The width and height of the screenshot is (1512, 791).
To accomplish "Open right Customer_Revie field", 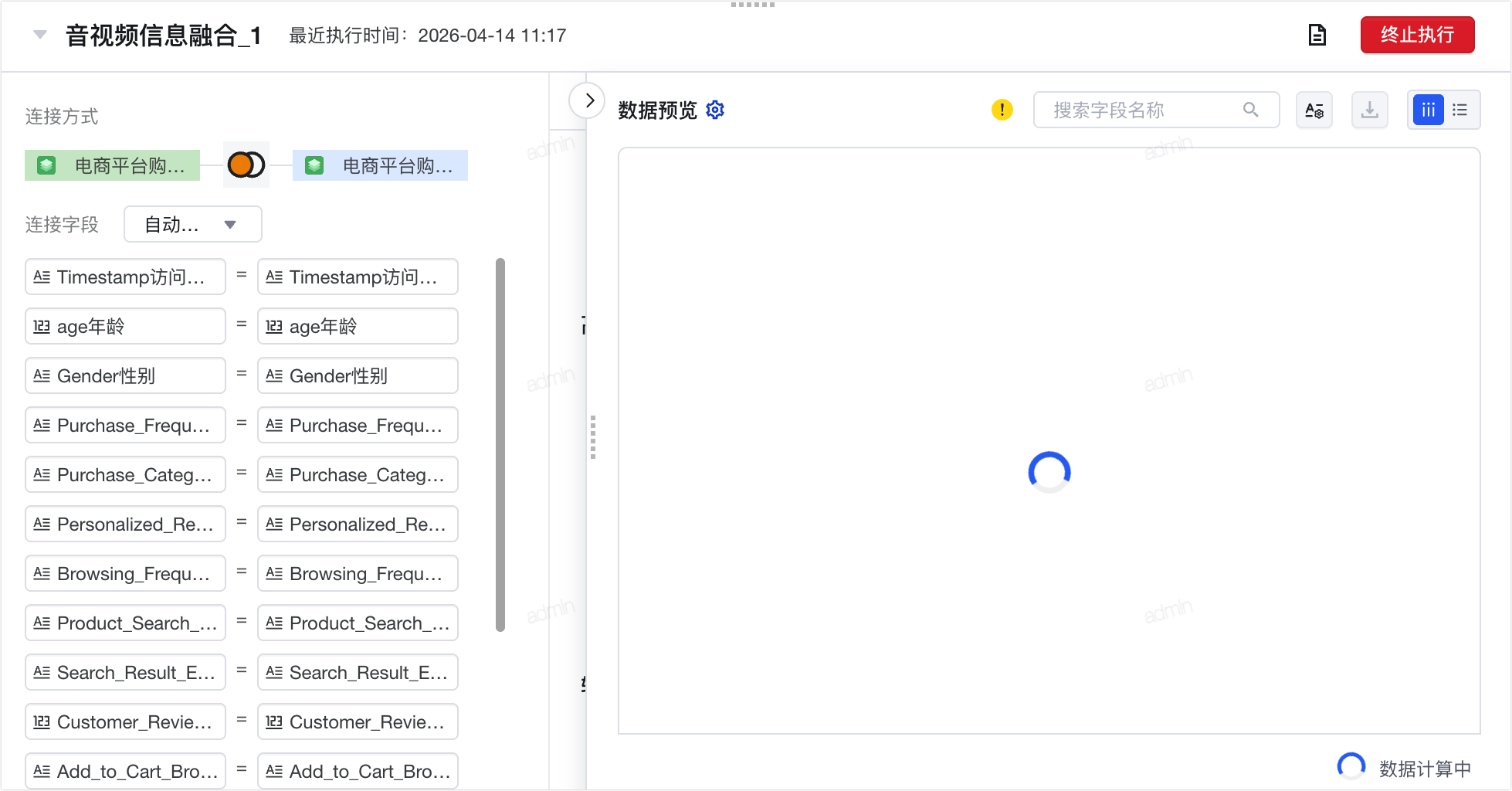I will [358, 721].
